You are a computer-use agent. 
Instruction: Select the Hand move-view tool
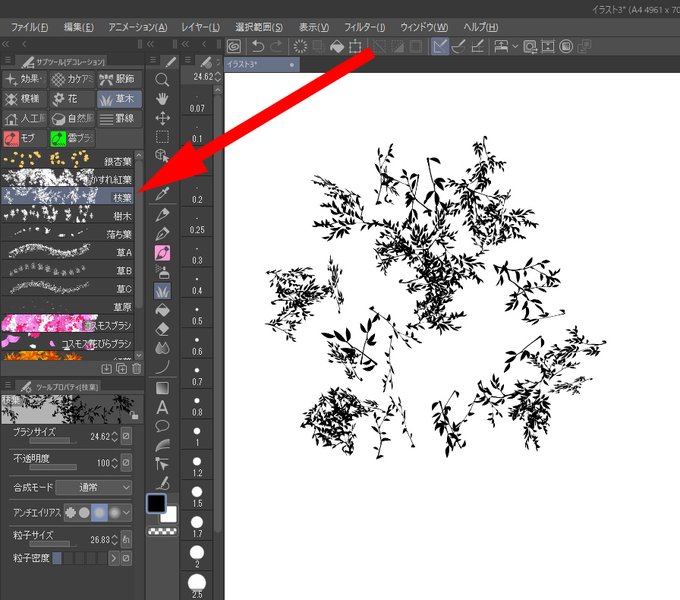click(162, 99)
